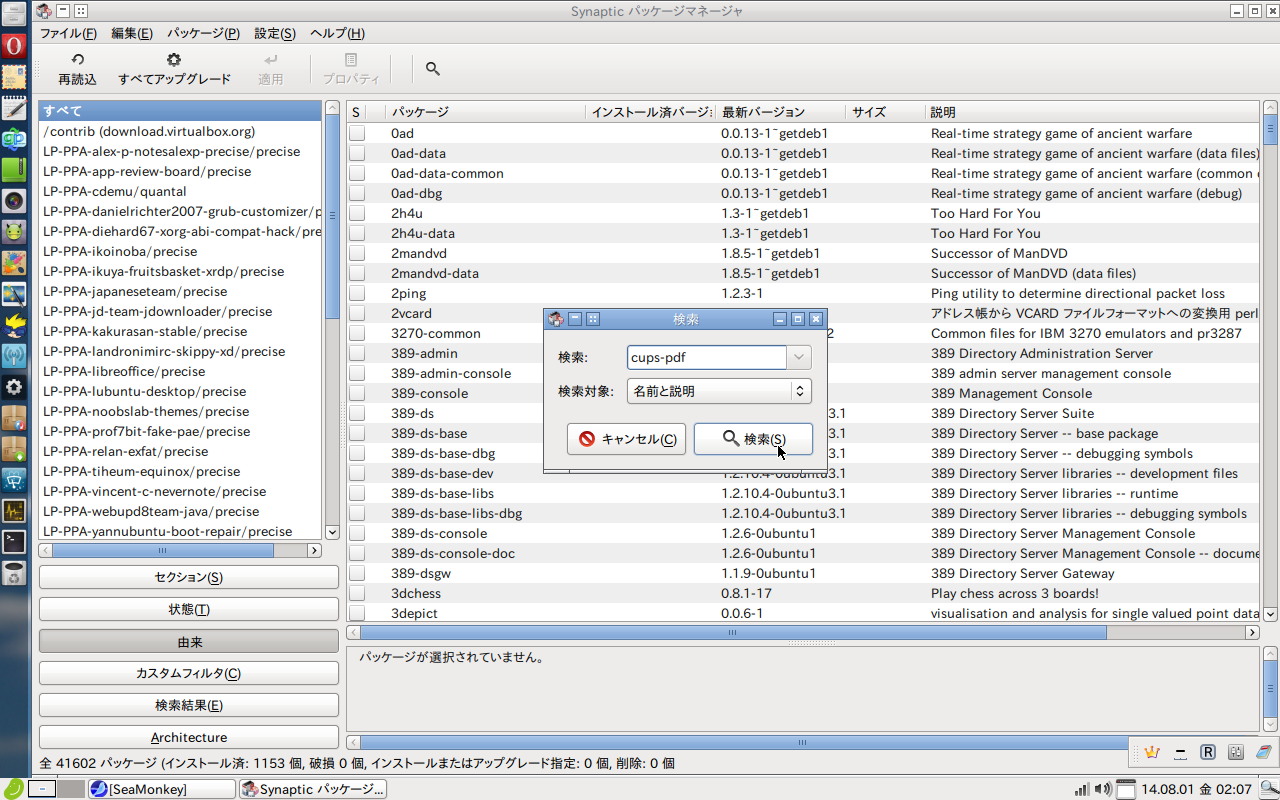Sort by the S status column header

pyautogui.click(x=356, y=112)
